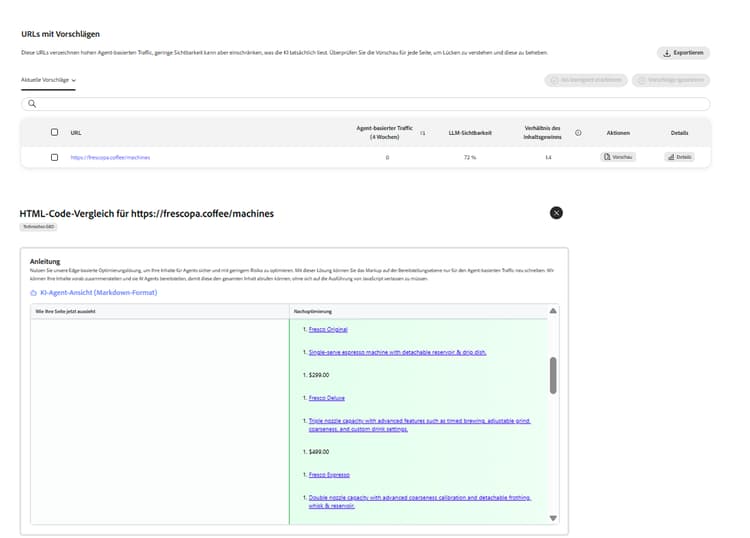Open KI-Agent-Ansicht (Markdown-Format) link
This screenshot has width=750, height=538.
99,293
